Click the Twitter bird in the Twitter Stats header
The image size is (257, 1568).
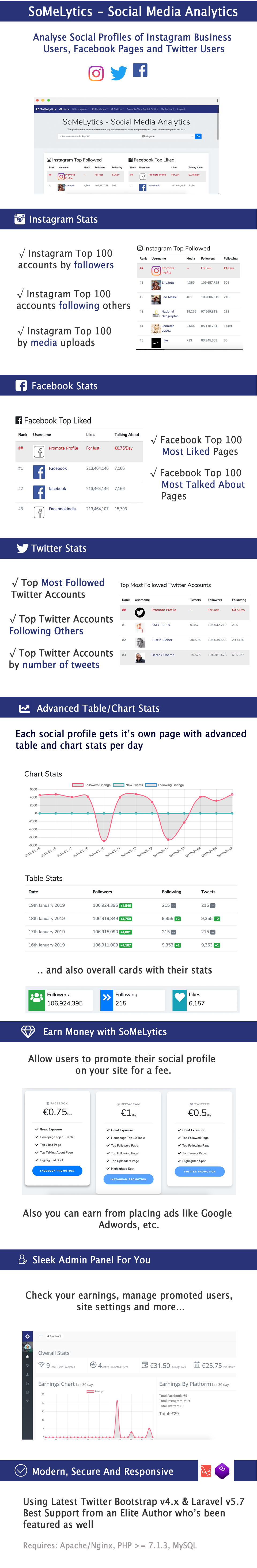click(x=22, y=548)
